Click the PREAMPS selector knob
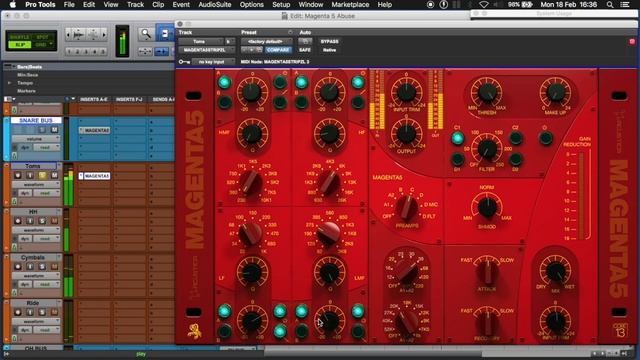Viewport: 640px width, 360px height. pyautogui.click(x=406, y=207)
